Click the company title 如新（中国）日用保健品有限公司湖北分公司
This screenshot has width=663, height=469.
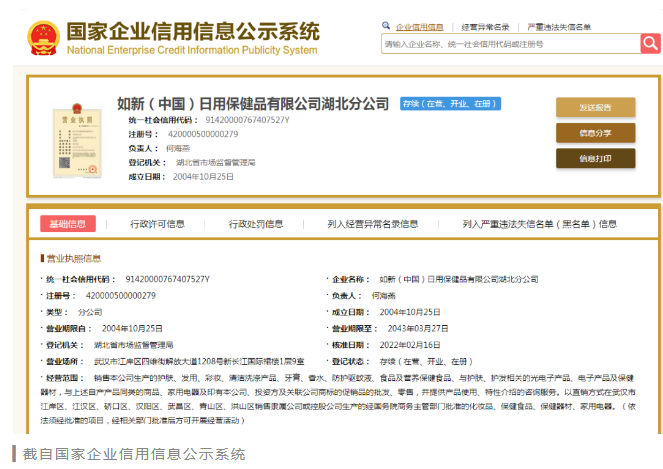[x=253, y=104]
